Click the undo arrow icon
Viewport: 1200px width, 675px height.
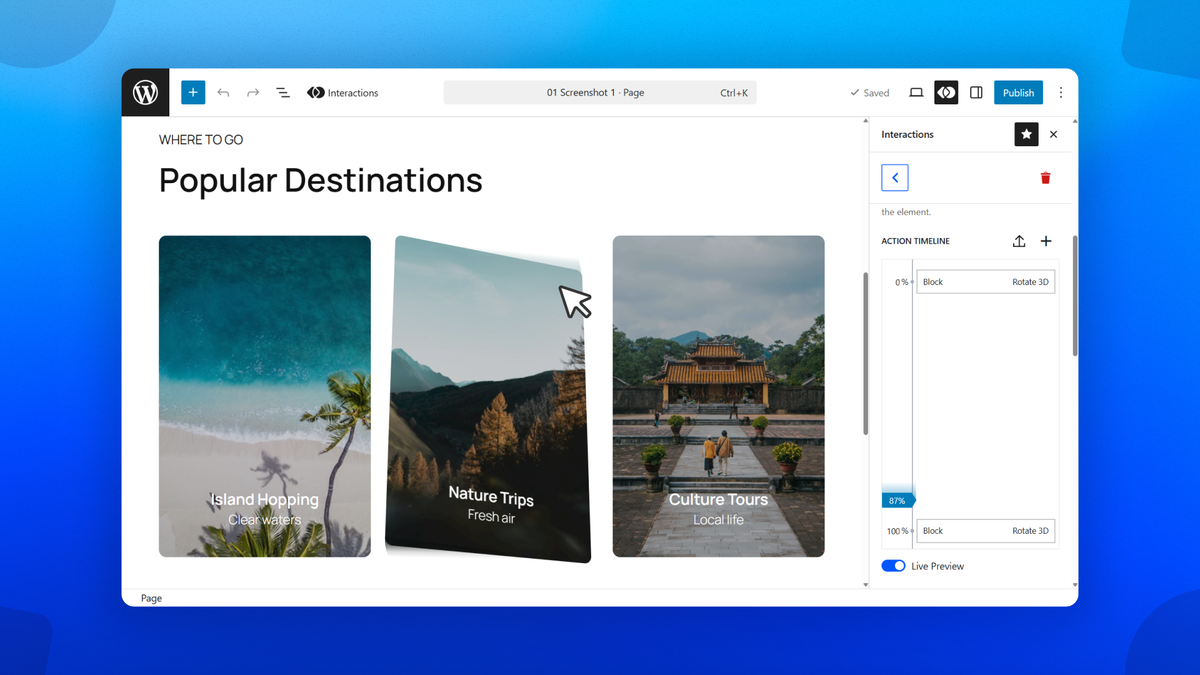(x=223, y=92)
